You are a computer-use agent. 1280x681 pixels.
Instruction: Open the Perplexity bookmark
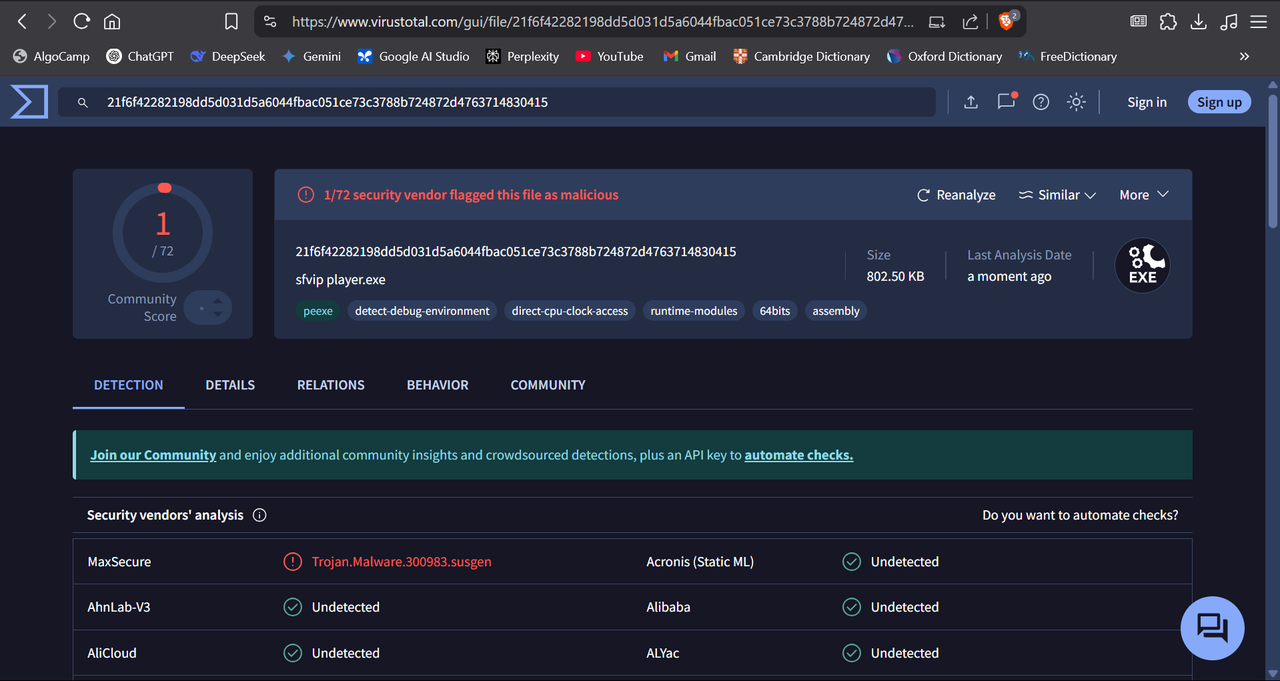coord(522,57)
